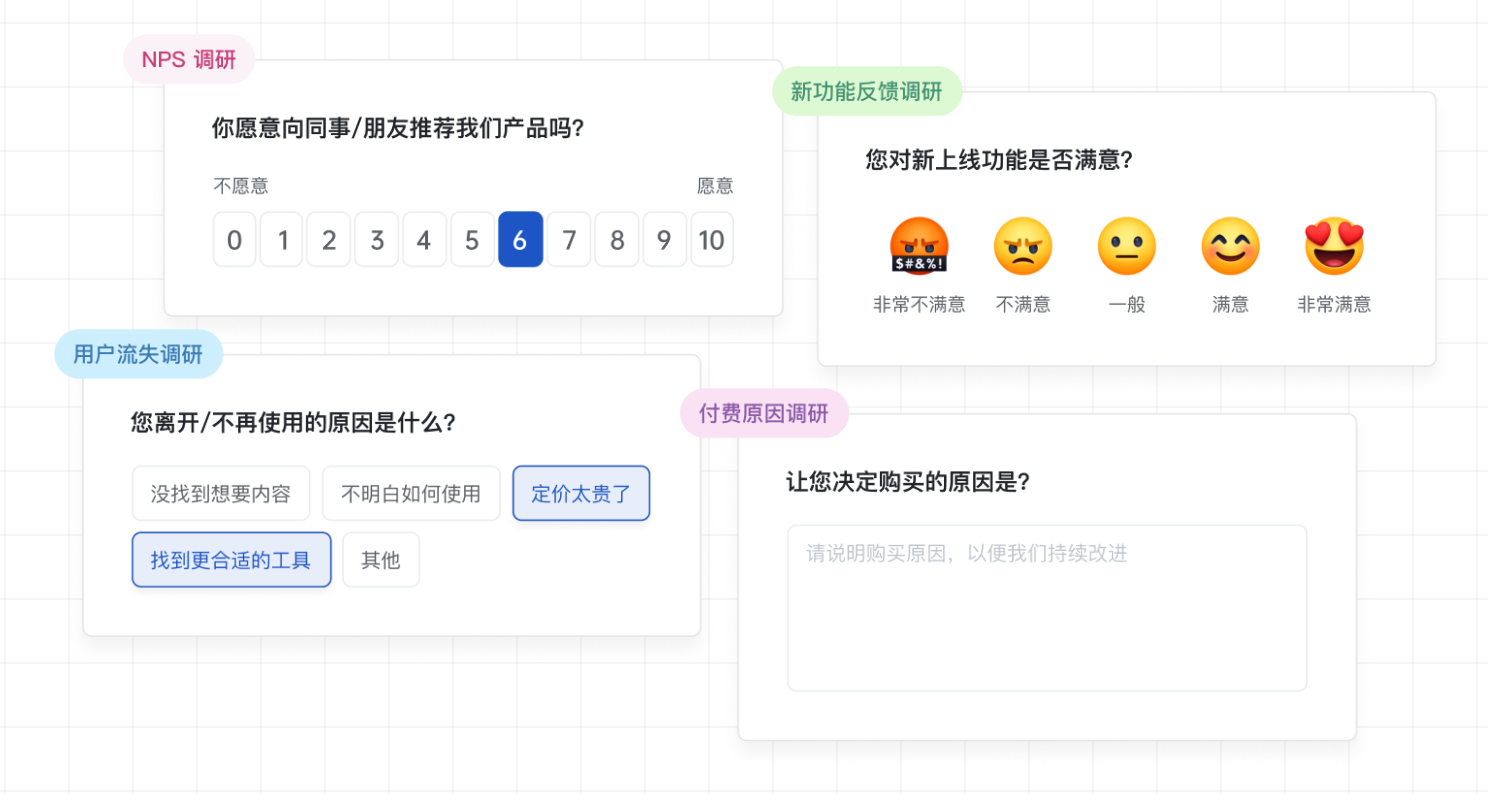Select NPS score 10
Viewport: 1488px width, 794px height.
click(x=712, y=240)
